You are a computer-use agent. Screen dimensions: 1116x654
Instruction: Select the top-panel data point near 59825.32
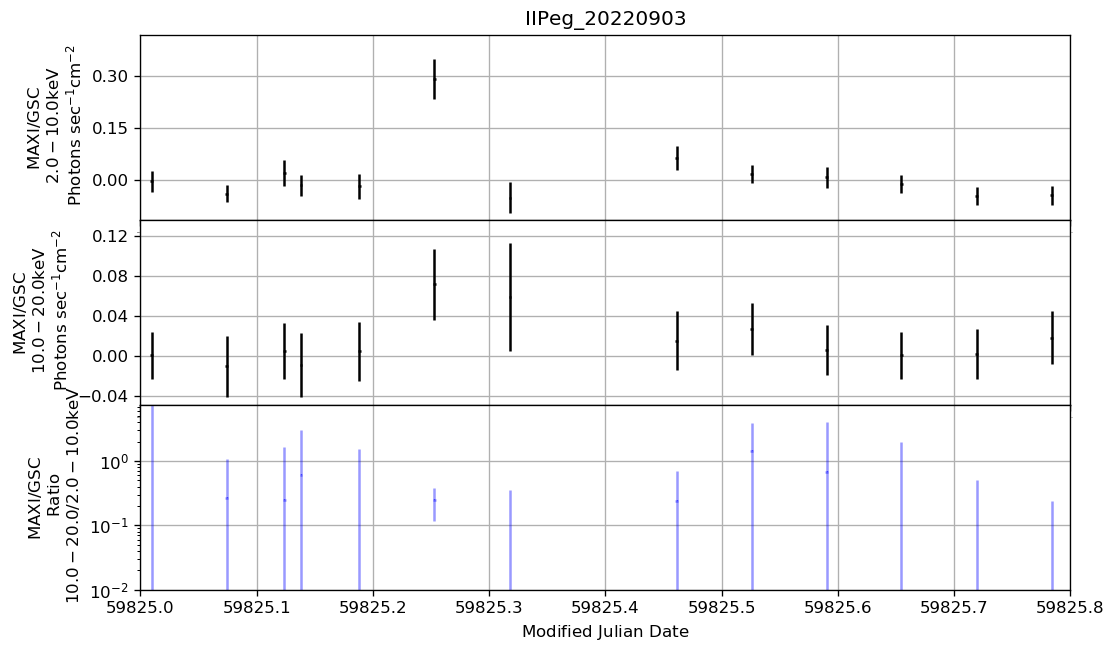(510, 199)
